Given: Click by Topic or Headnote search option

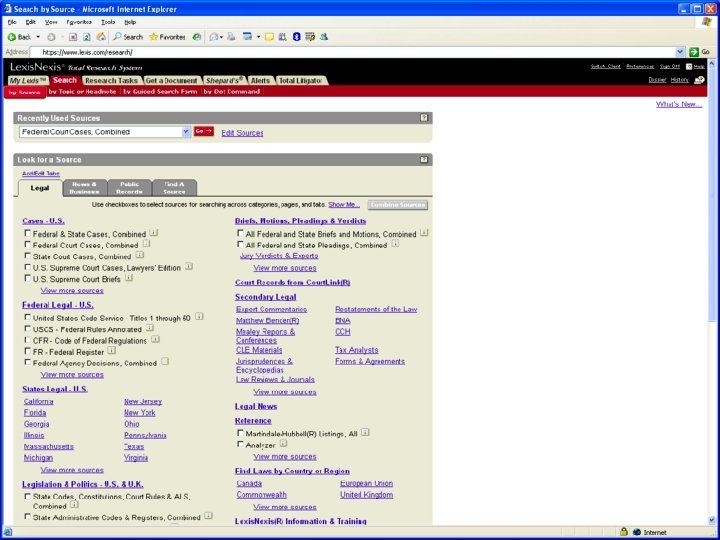Looking at the screenshot, I should (83, 91).
